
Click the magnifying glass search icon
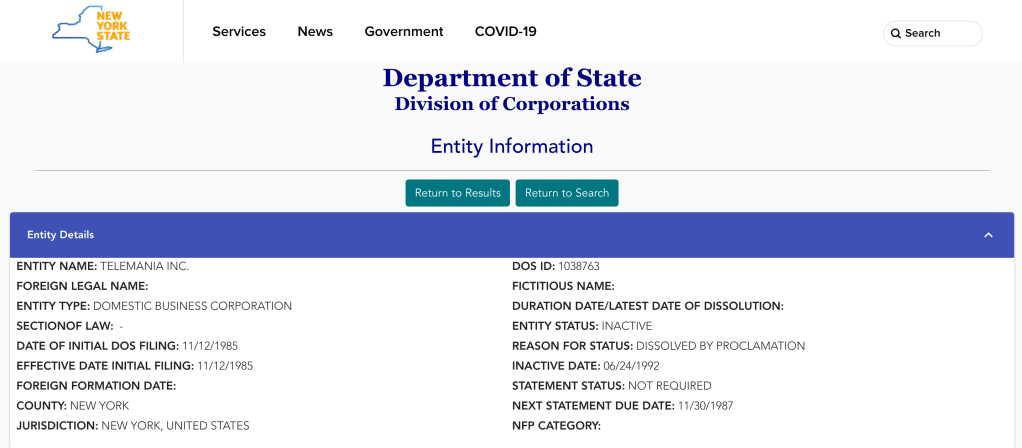click(x=896, y=33)
